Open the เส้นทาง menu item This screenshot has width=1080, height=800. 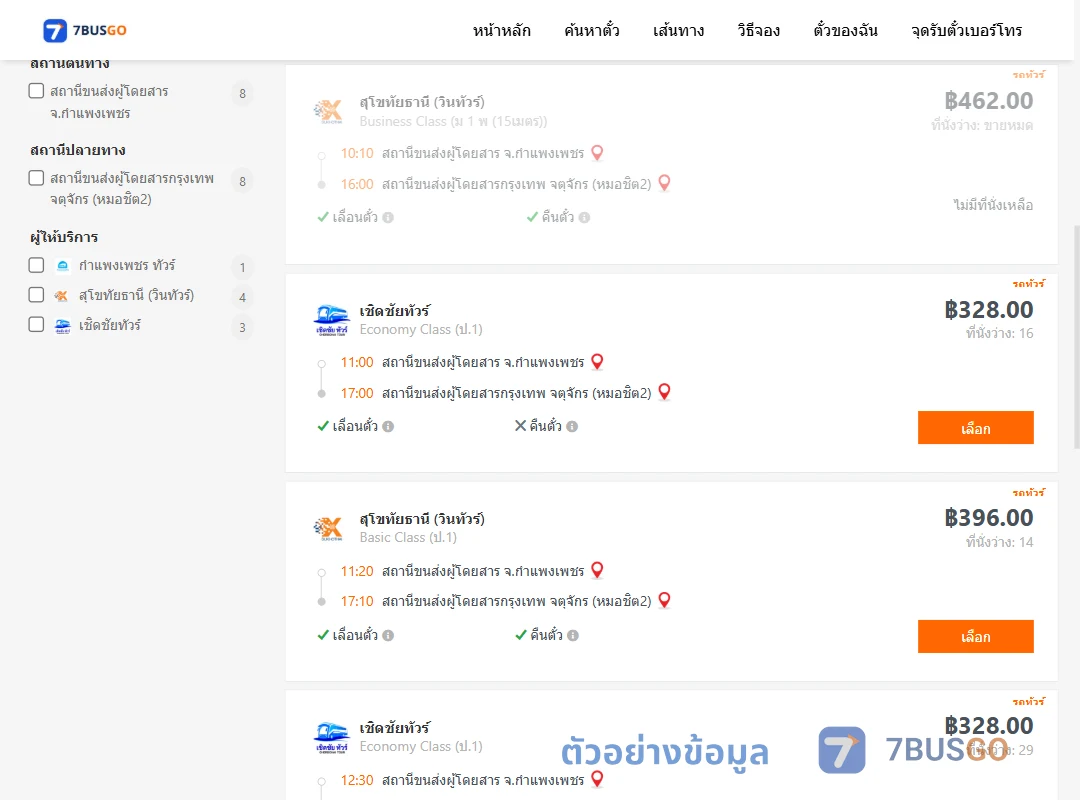coord(678,30)
